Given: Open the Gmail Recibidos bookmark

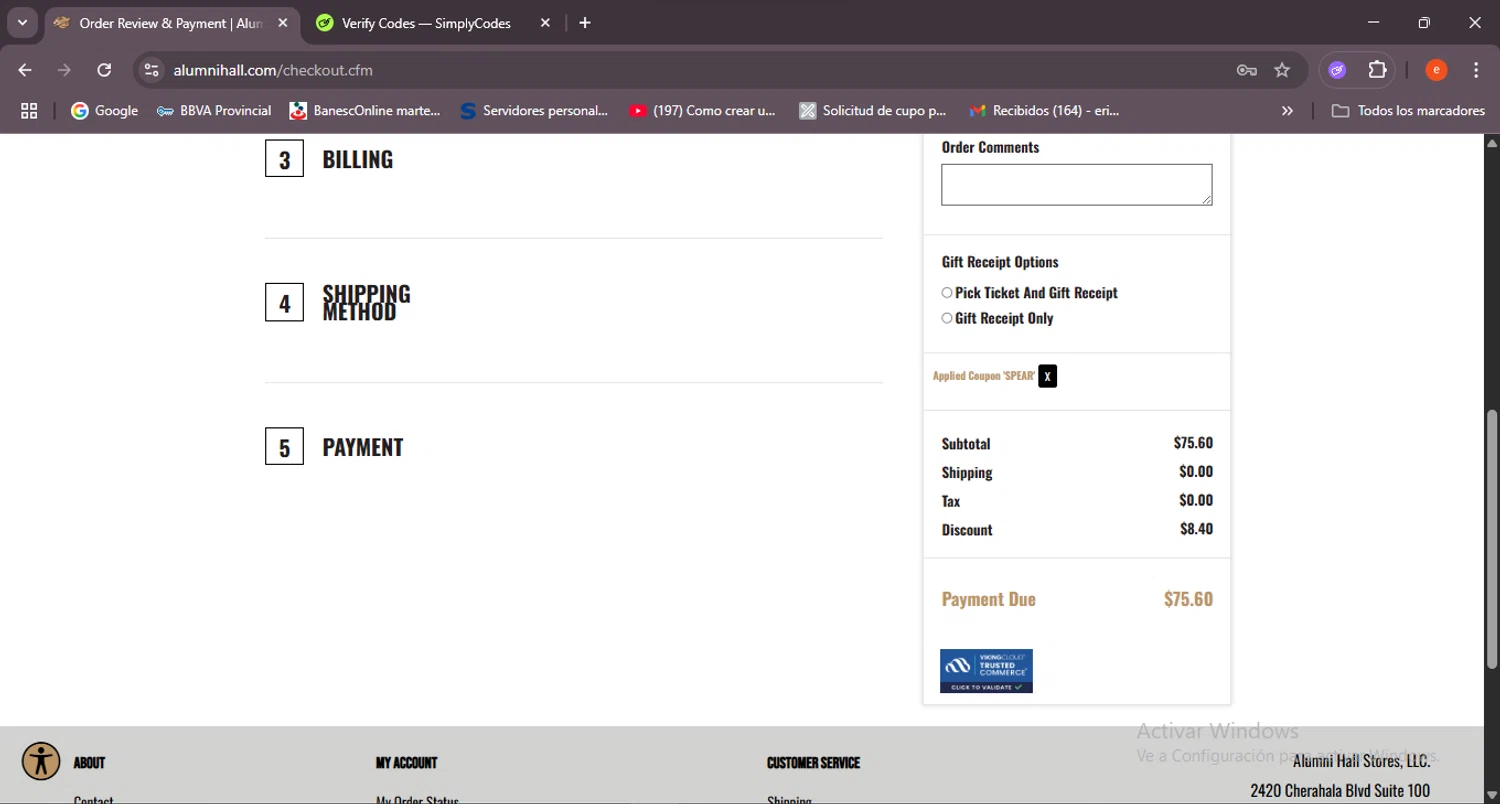Looking at the screenshot, I should pyautogui.click(x=1044, y=111).
